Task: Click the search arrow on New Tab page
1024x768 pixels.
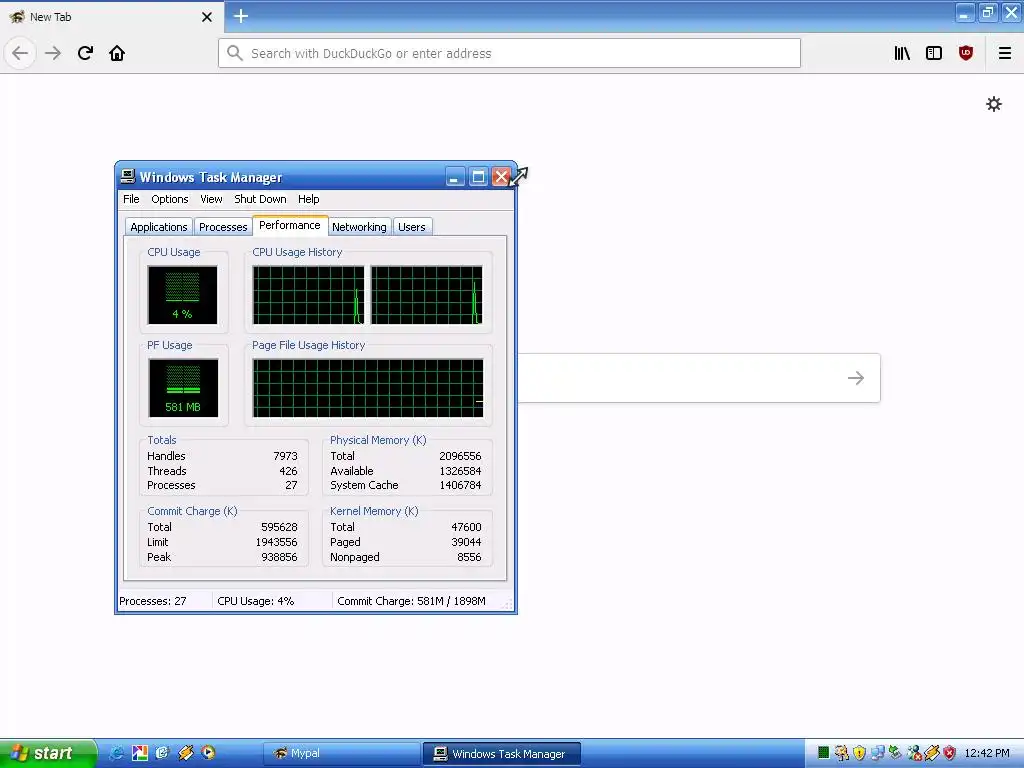Action: (x=856, y=377)
